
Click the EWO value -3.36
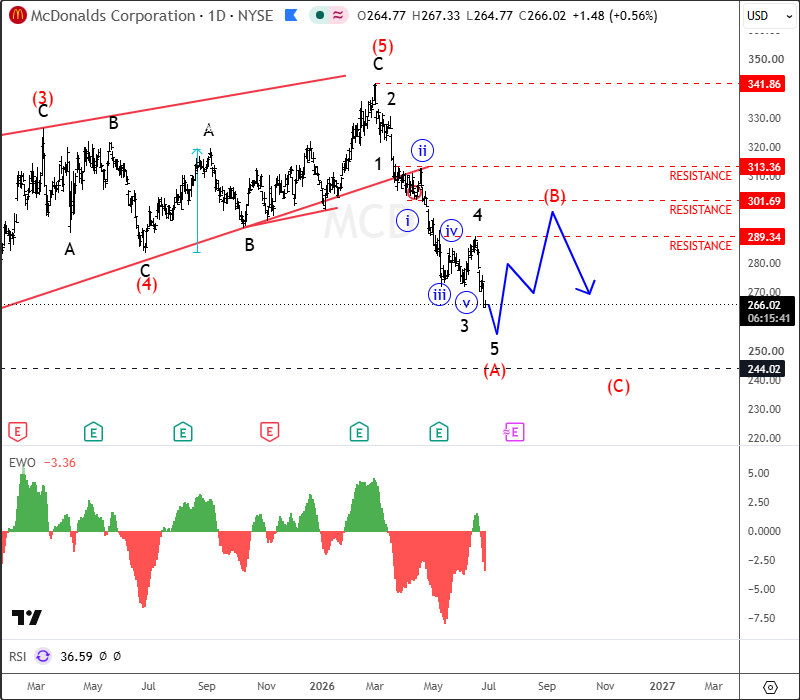pos(60,463)
